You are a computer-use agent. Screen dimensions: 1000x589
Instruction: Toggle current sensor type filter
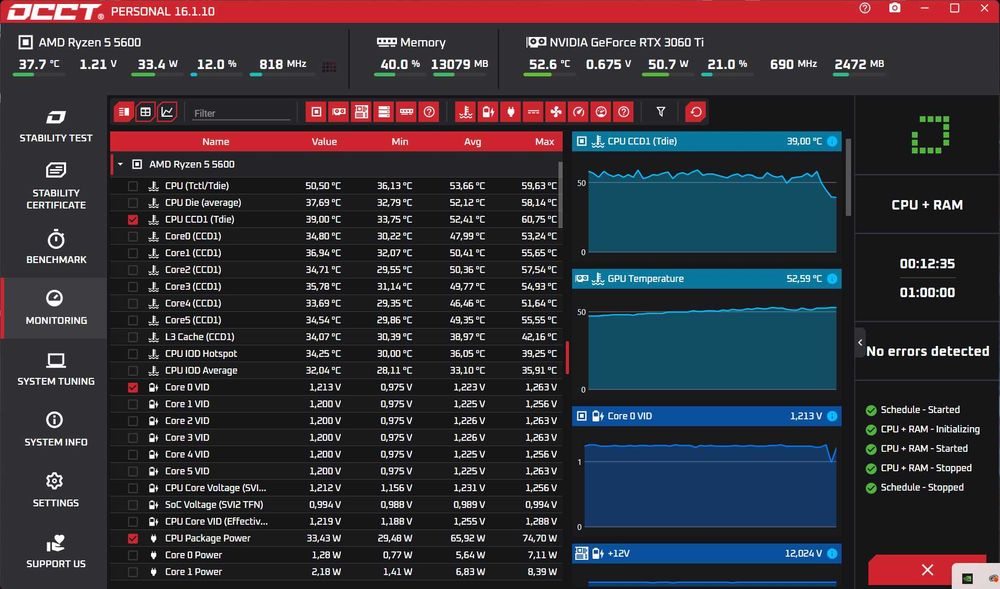point(533,112)
